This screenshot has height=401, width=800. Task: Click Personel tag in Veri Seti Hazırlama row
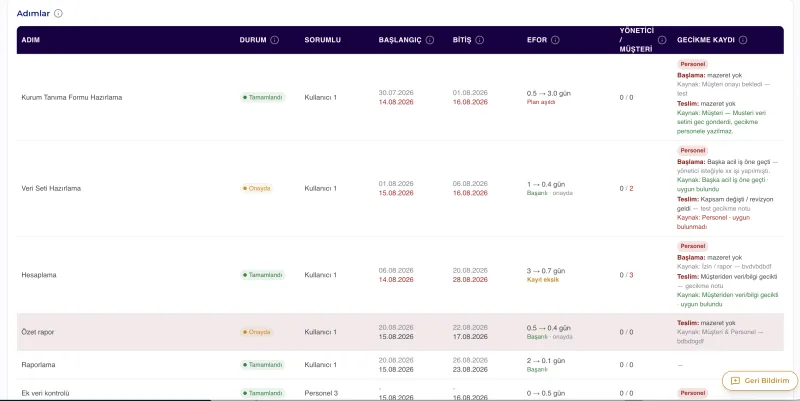692,151
